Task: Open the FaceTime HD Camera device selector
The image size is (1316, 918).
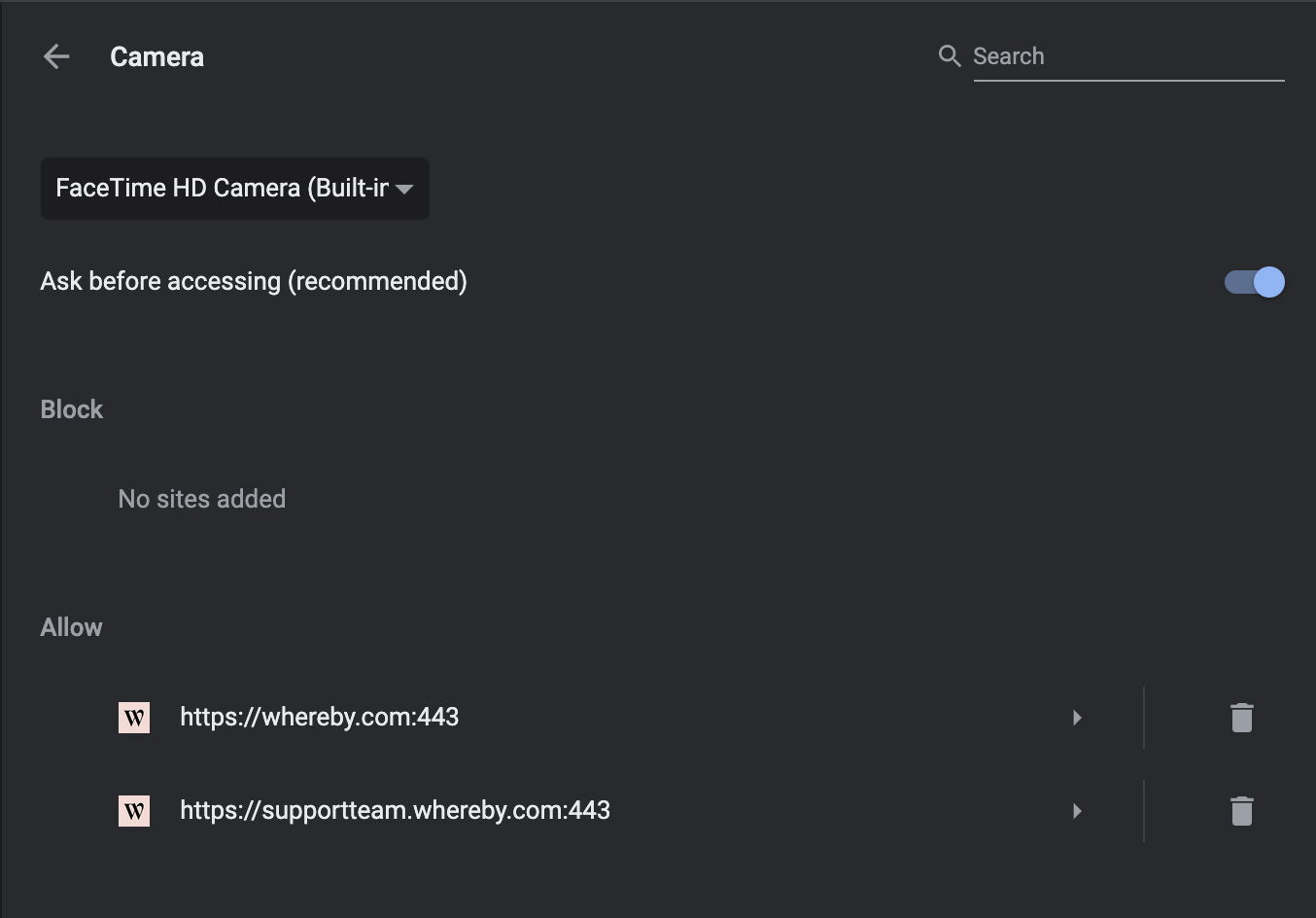Action: click(x=222, y=189)
